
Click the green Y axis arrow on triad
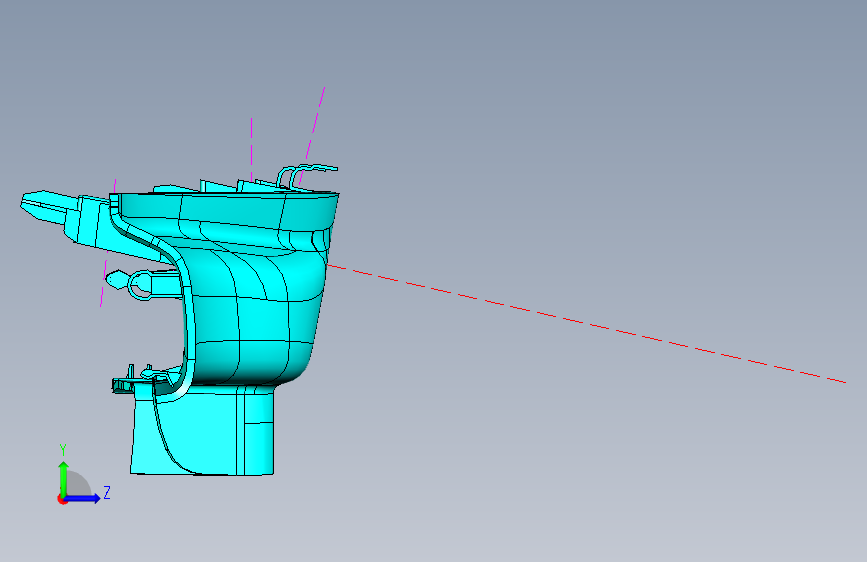point(64,478)
